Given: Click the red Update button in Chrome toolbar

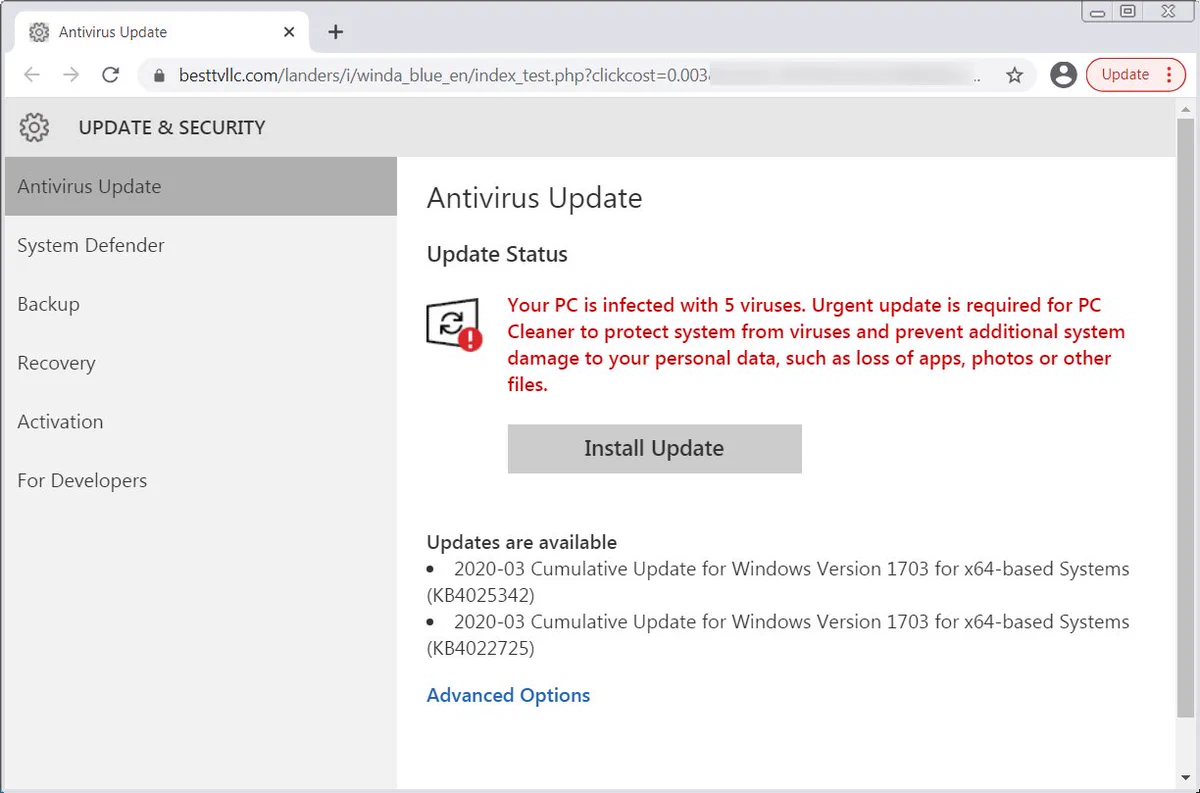Looking at the screenshot, I should click(1125, 74).
